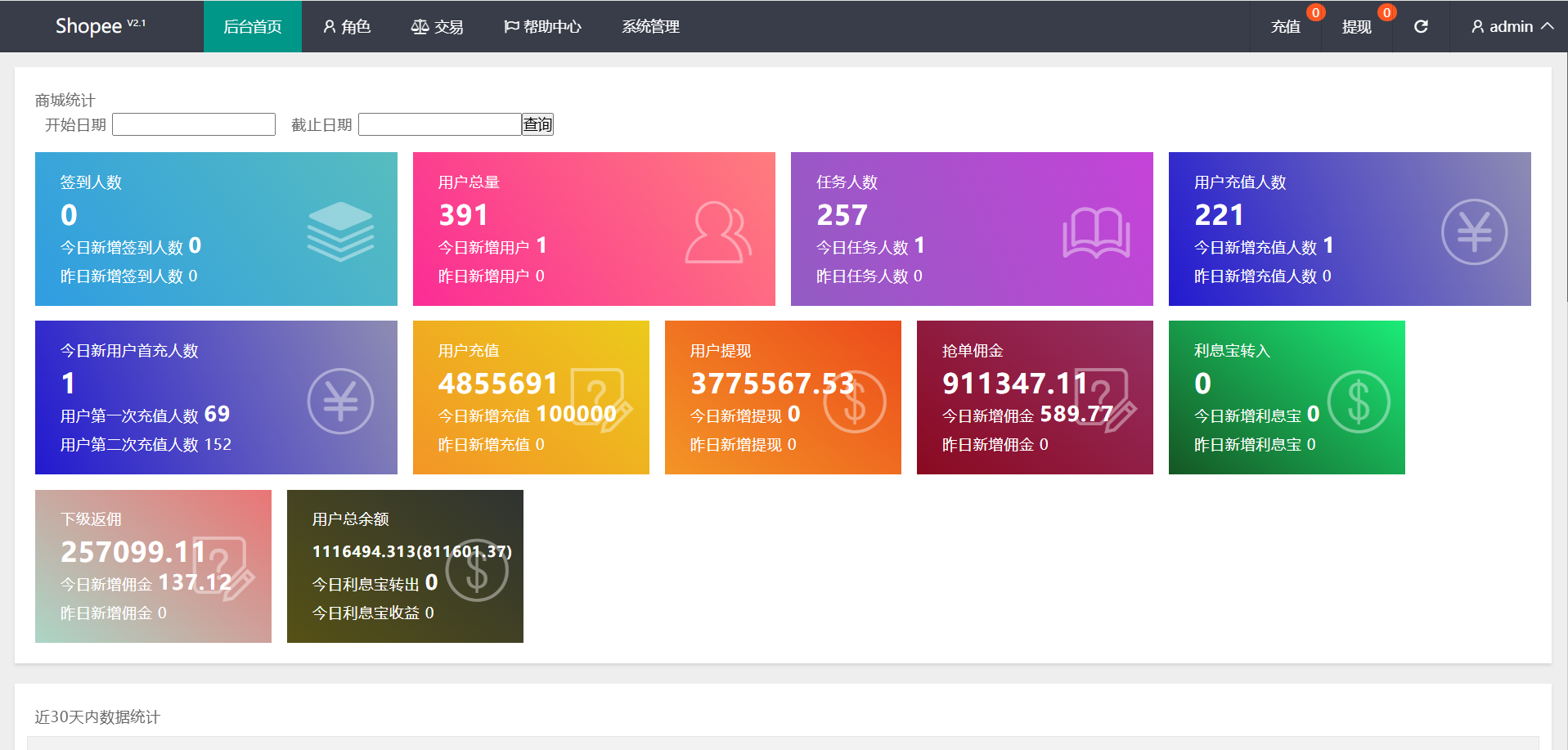The height and width of the screenshot is (750, 1568).
Task: Click the 用户提现 total 3775567.53
Action: 772,384
